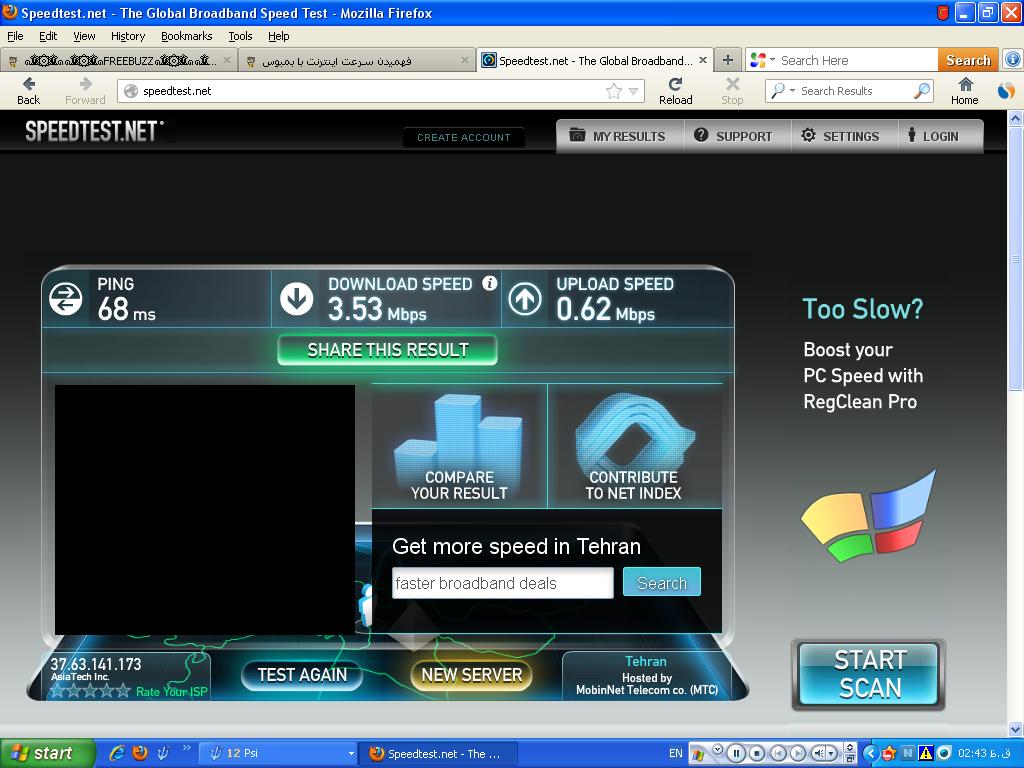Open the View menu
Image resolution: width=1024 pixels, height=768 pixels.
tap(84, 36)
